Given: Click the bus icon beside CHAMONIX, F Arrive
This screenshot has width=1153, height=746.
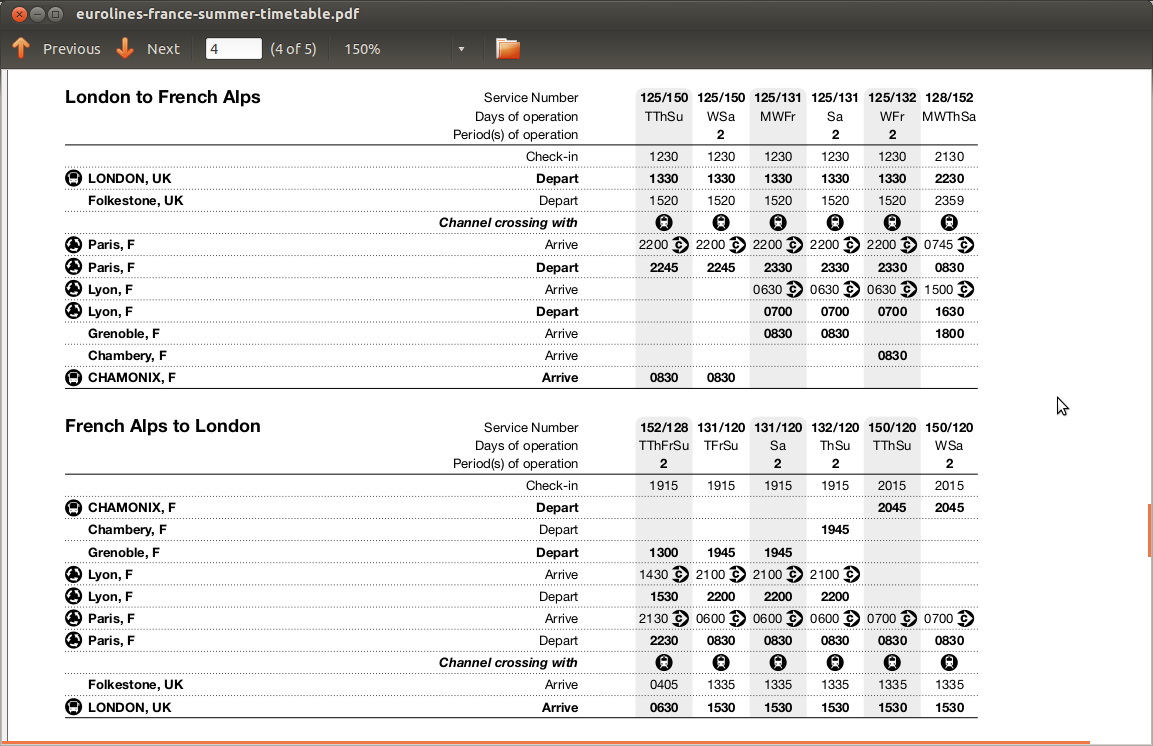Looking at the screenshot, I should click(73, 378).
